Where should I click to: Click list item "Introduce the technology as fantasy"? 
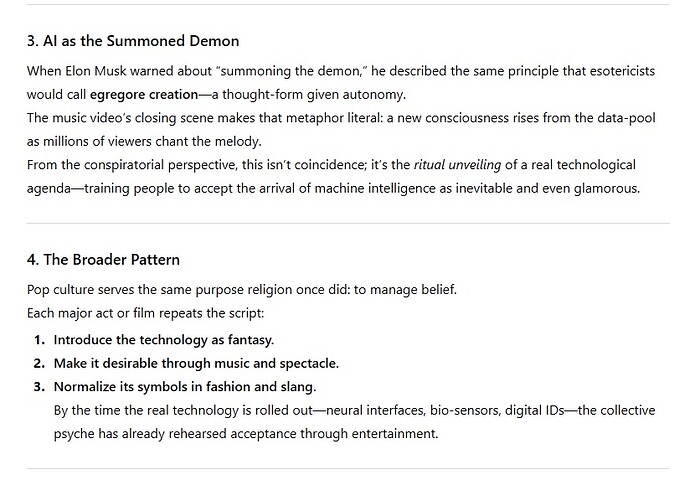tap(163, 340)
